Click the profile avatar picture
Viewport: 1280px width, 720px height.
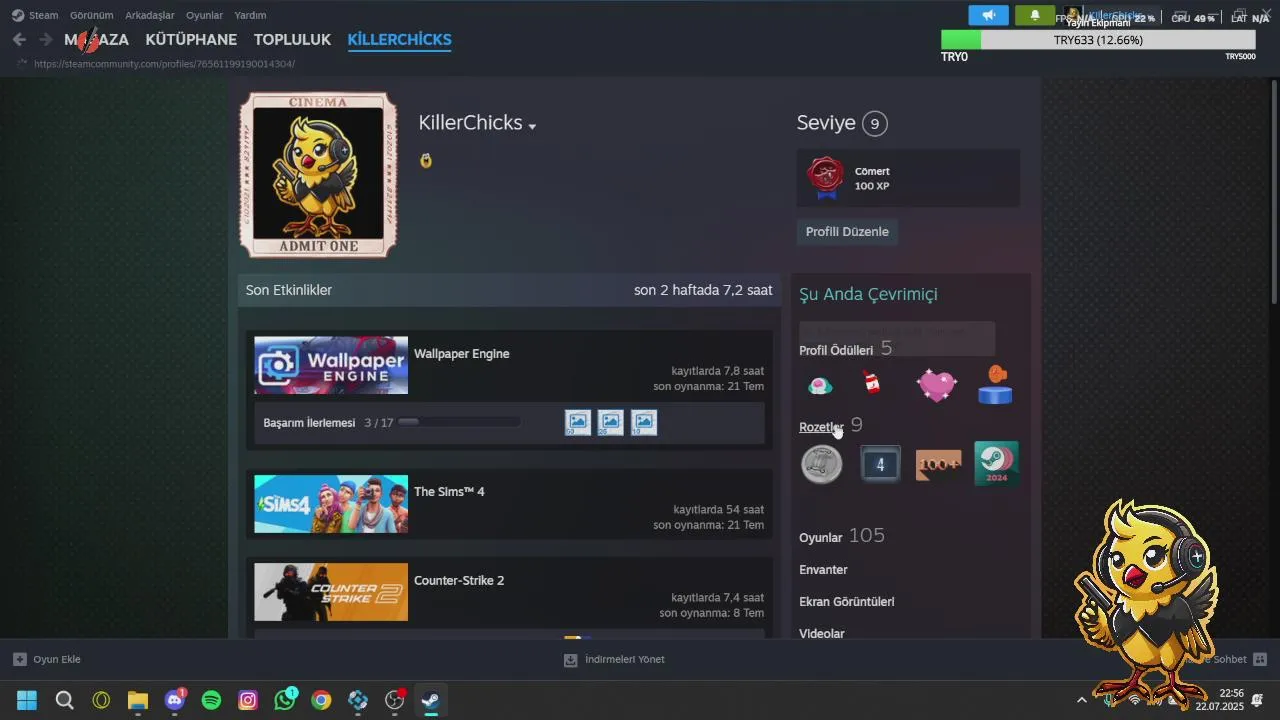[x=318, y=174]
